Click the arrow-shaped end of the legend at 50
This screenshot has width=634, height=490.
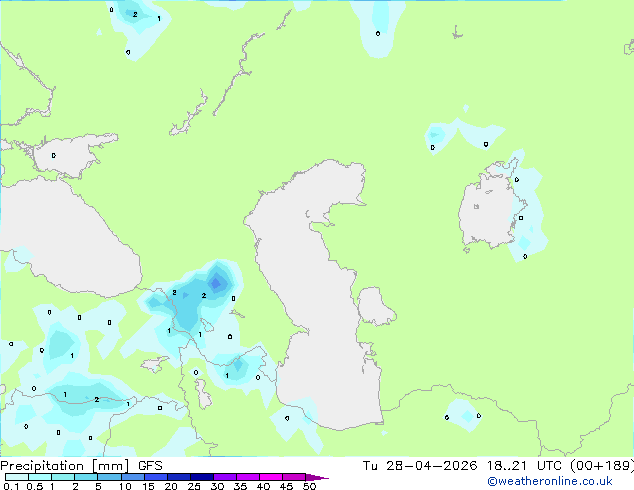click(x=317, y=477)
